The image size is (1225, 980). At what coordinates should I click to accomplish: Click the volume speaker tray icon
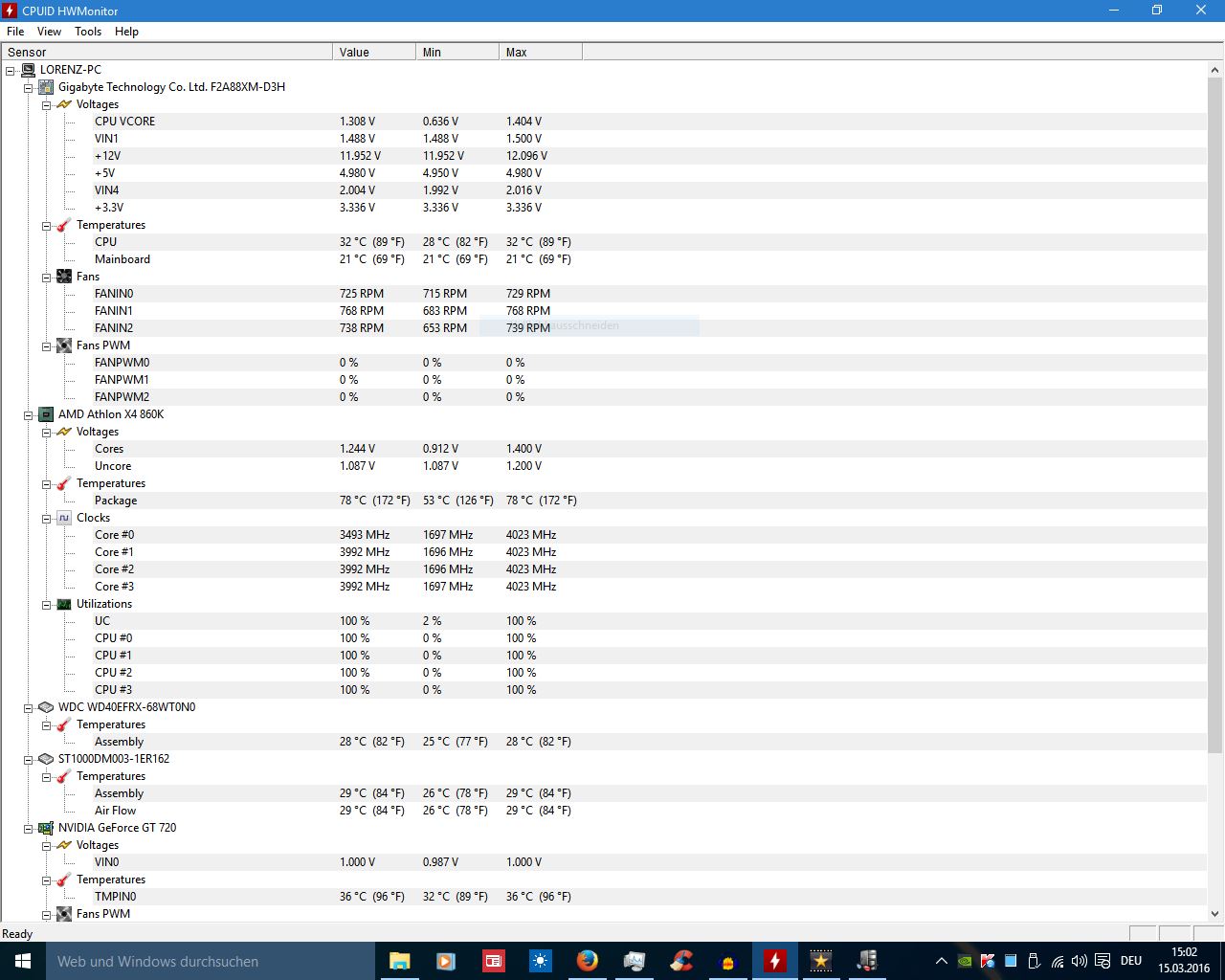tap(1080, 961)
